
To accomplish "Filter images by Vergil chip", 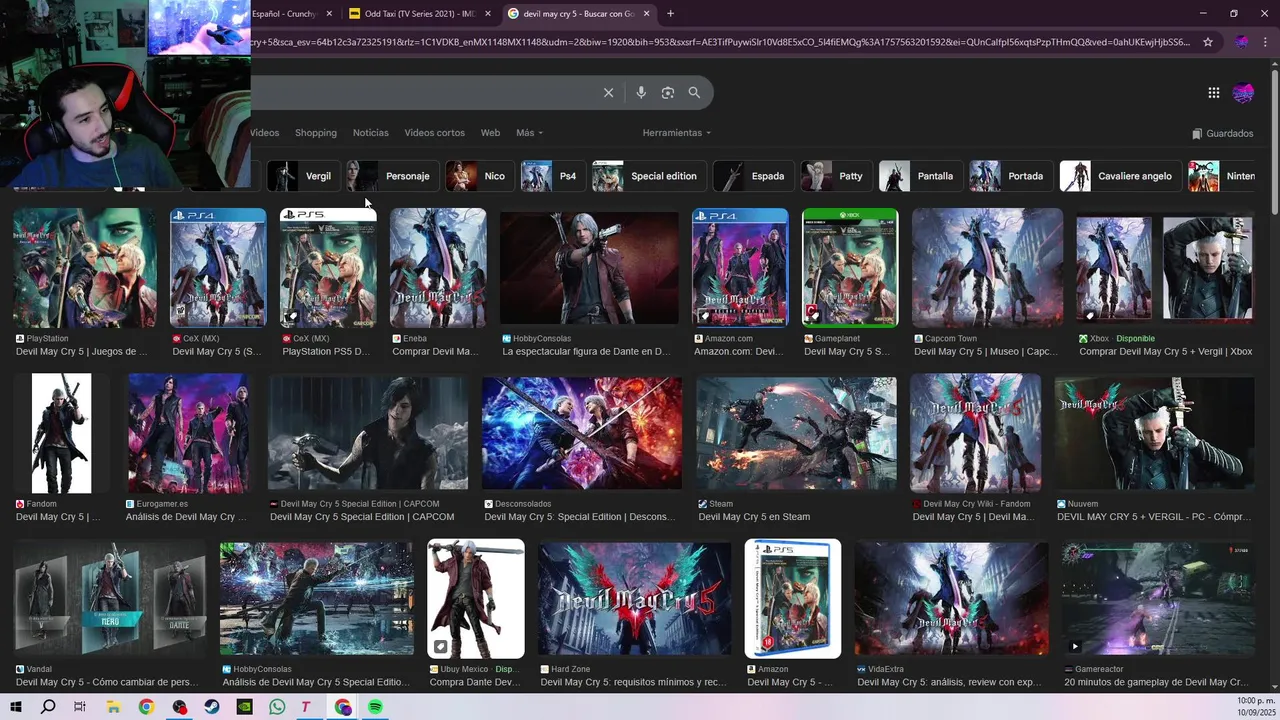I will point(302,176).
